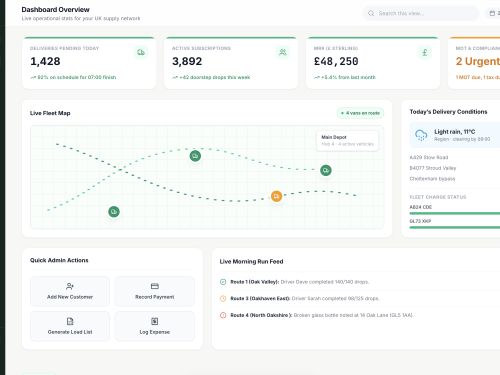Click the 'Today's Delivery Conditions' heading
Screen dimensions: 500x375
448,112
